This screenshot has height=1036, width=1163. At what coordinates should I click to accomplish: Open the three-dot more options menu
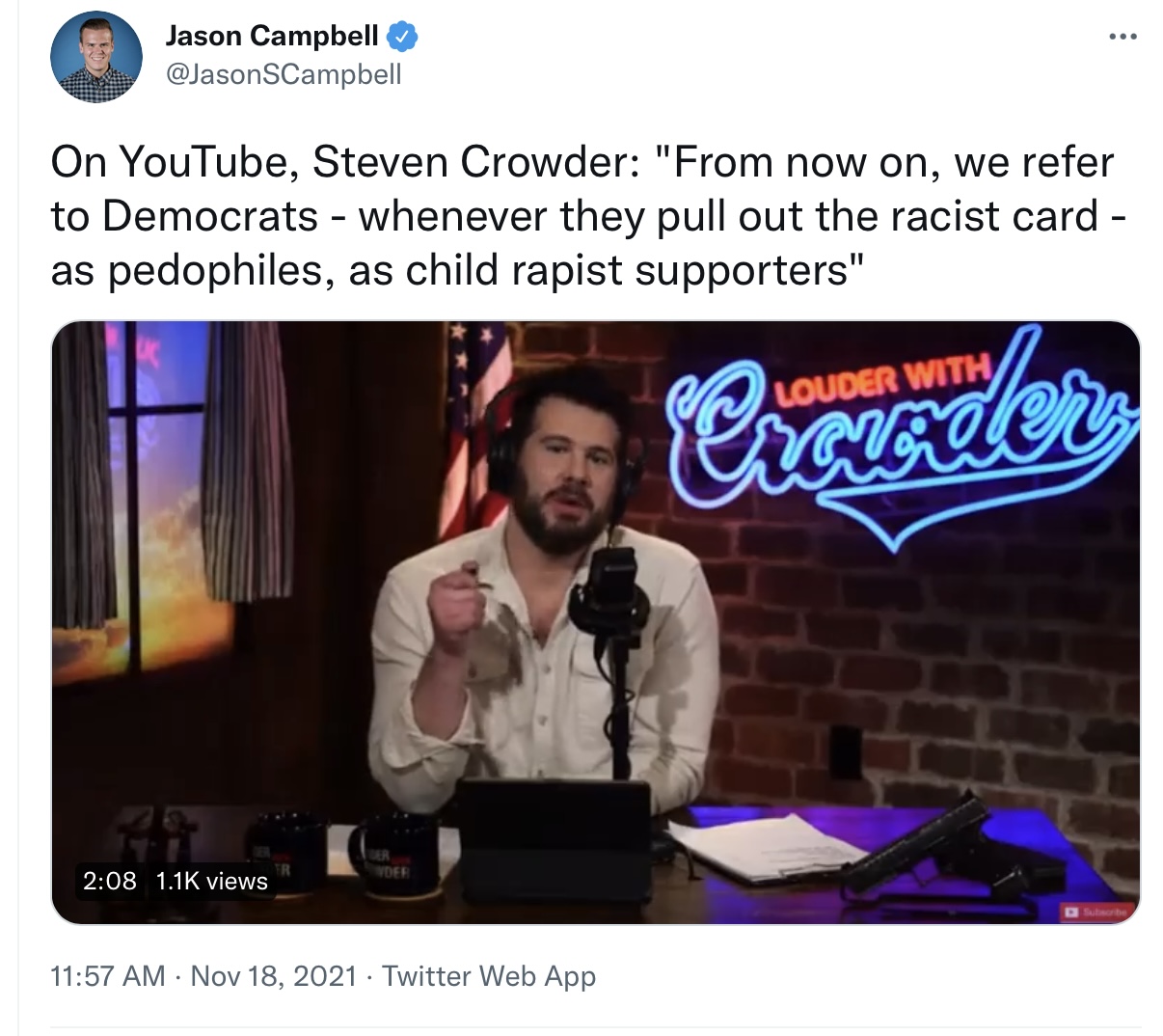pyautogui.click(x=1122, y=37)
